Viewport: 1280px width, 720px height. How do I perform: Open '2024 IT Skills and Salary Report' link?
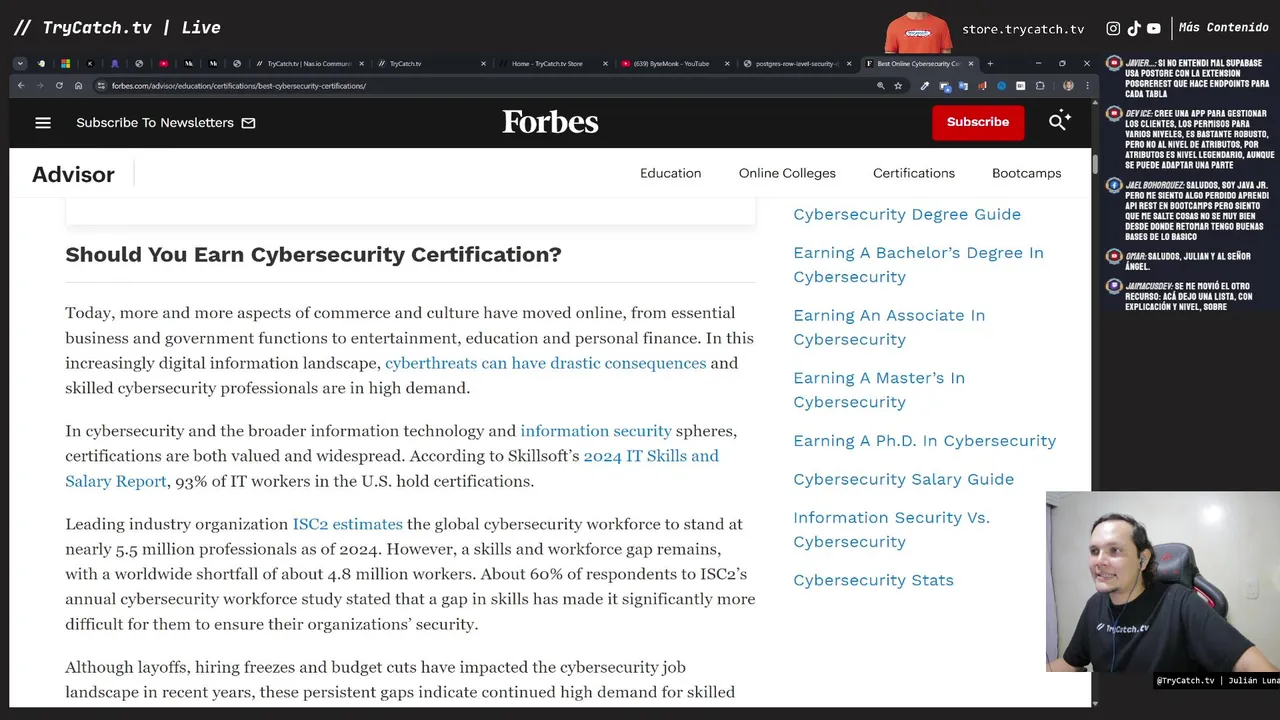392,468
